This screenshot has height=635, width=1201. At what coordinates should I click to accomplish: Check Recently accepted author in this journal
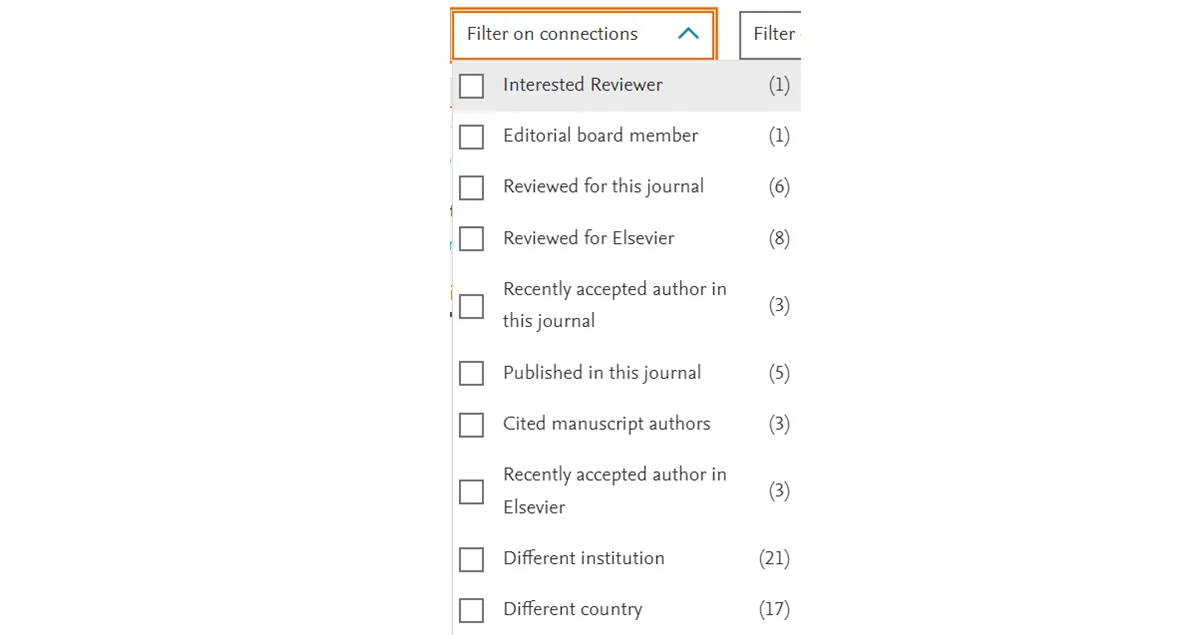pyautogui.click(x=471, y=306)
